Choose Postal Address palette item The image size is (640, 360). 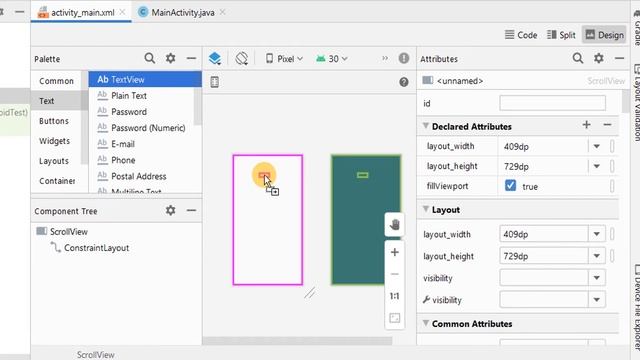pos(141,176)
